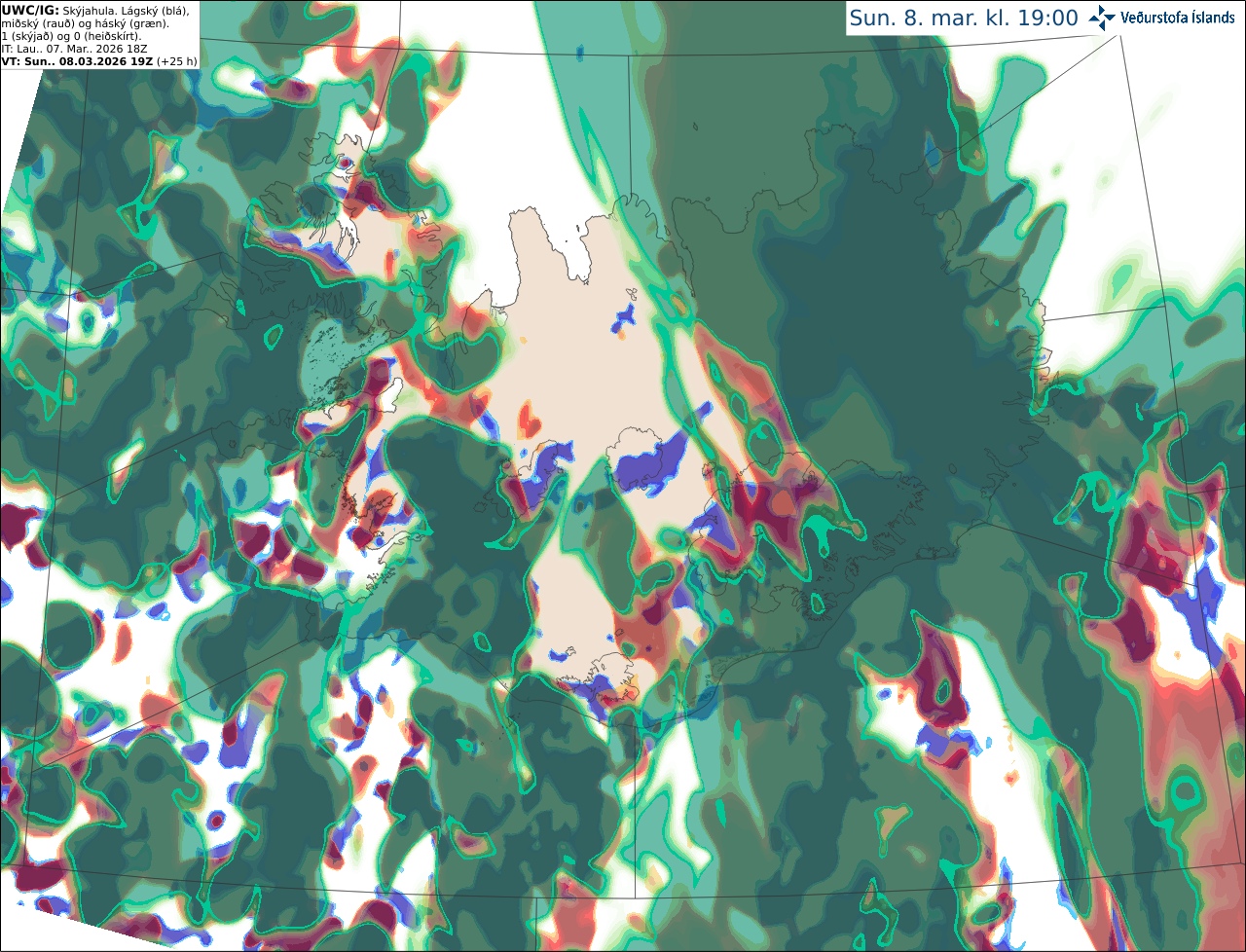Click the 'VT: Sun.. 08.03.2026 19Z (+25 h)' line
Screen dimensions: 1246x952
(x=99, y=60)
